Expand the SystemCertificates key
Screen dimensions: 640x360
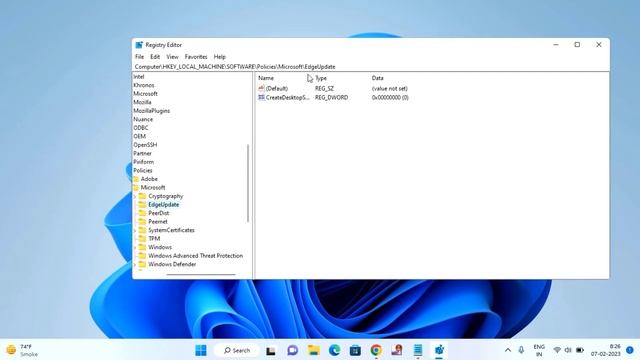point(135,231)
